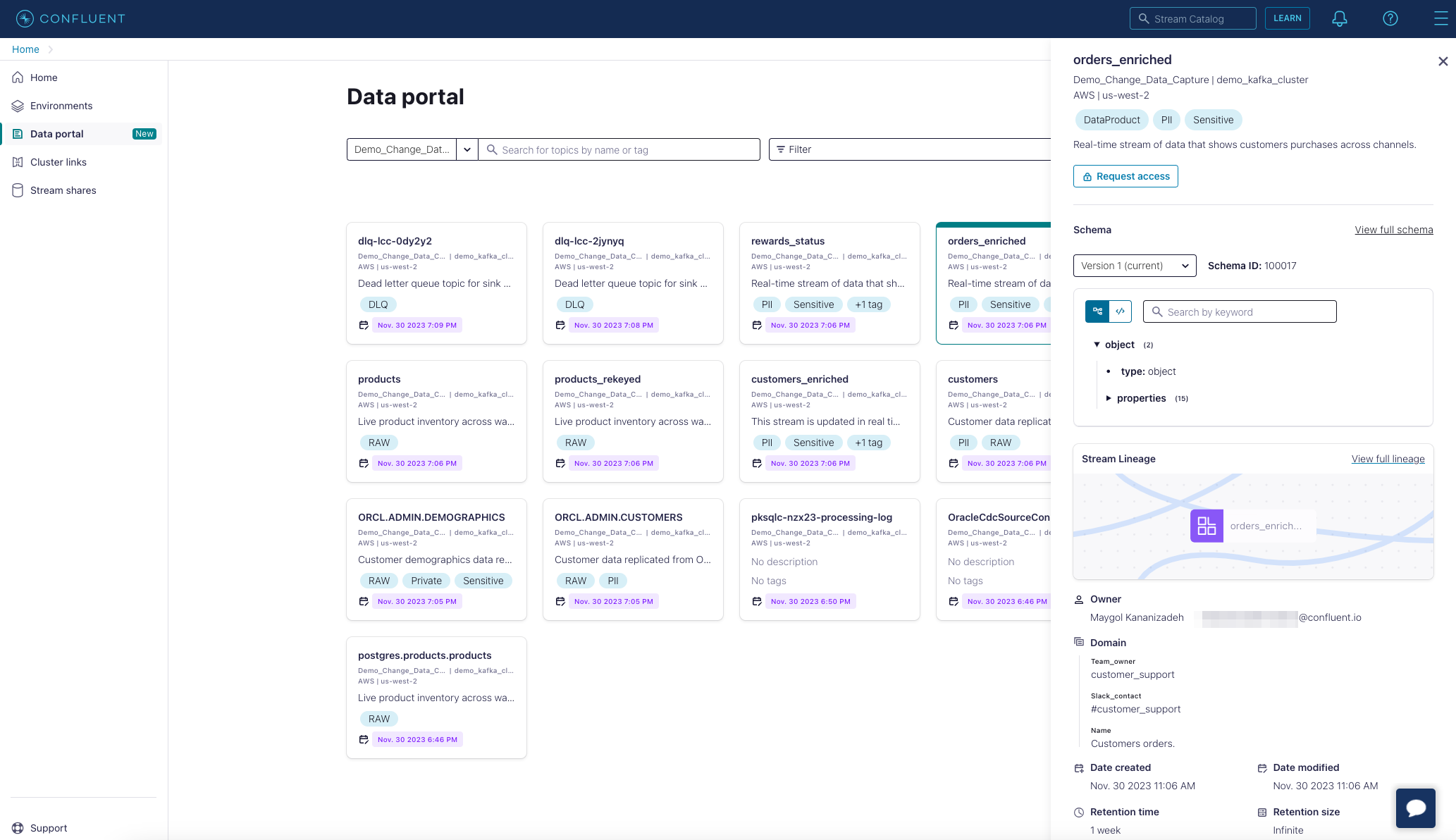Open the help question mark icon
Screen dimensions: 1456x840
[1390, 19]
